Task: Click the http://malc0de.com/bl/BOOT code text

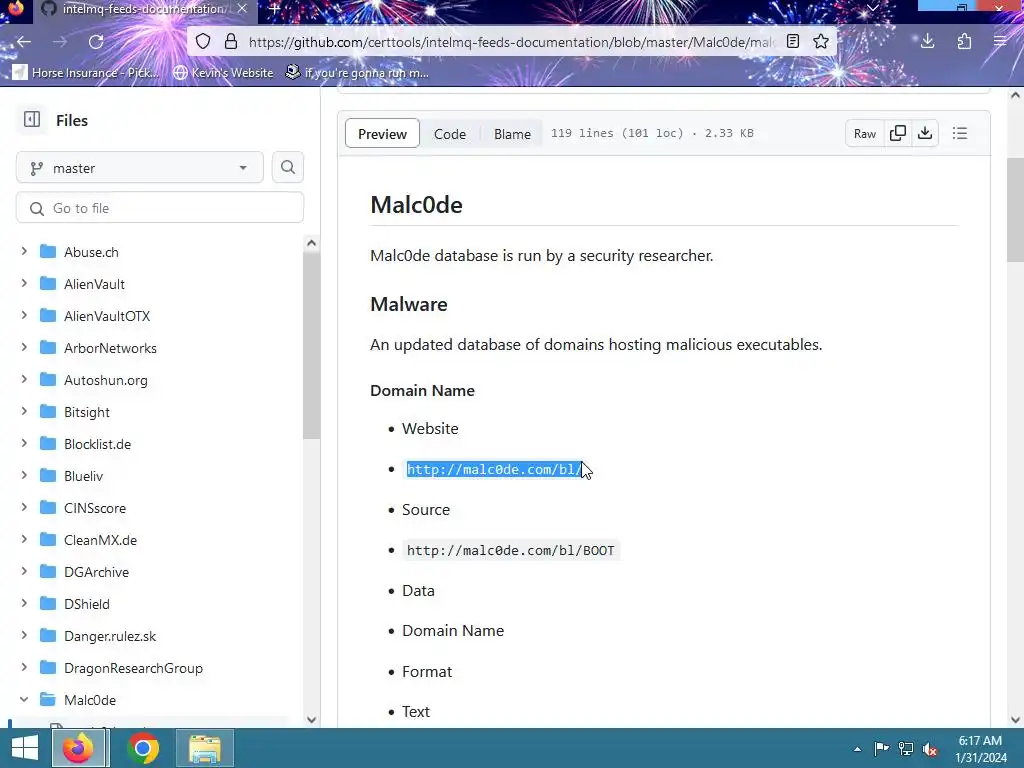Action: point(511,550)
